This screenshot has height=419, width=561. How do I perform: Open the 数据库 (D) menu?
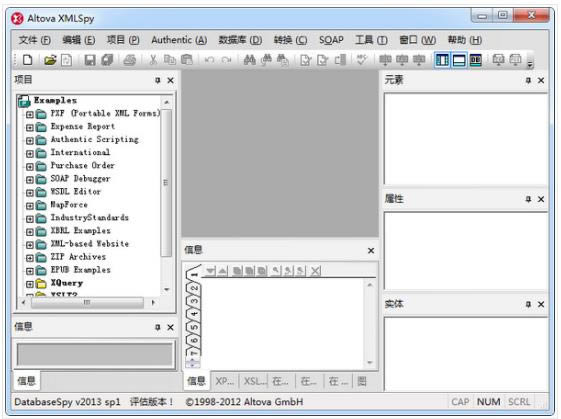click(240, 40)
